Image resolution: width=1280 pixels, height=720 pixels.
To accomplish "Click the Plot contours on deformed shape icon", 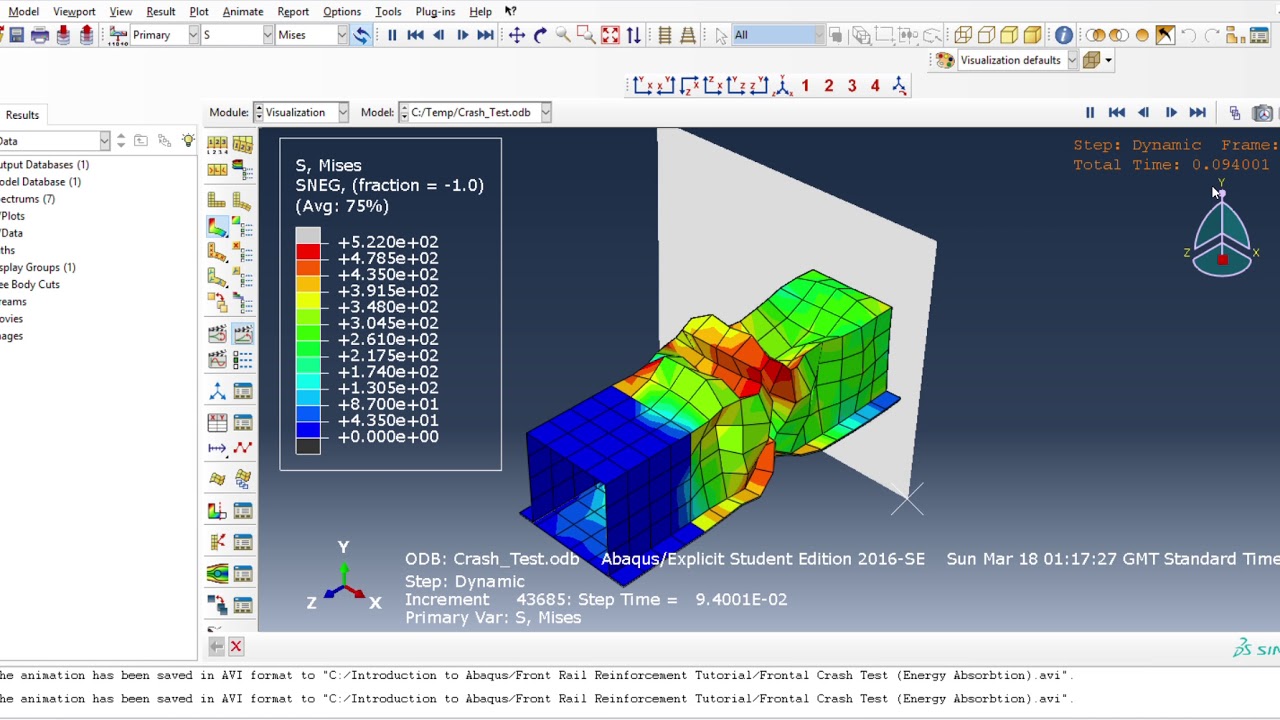I will [217, 227].
